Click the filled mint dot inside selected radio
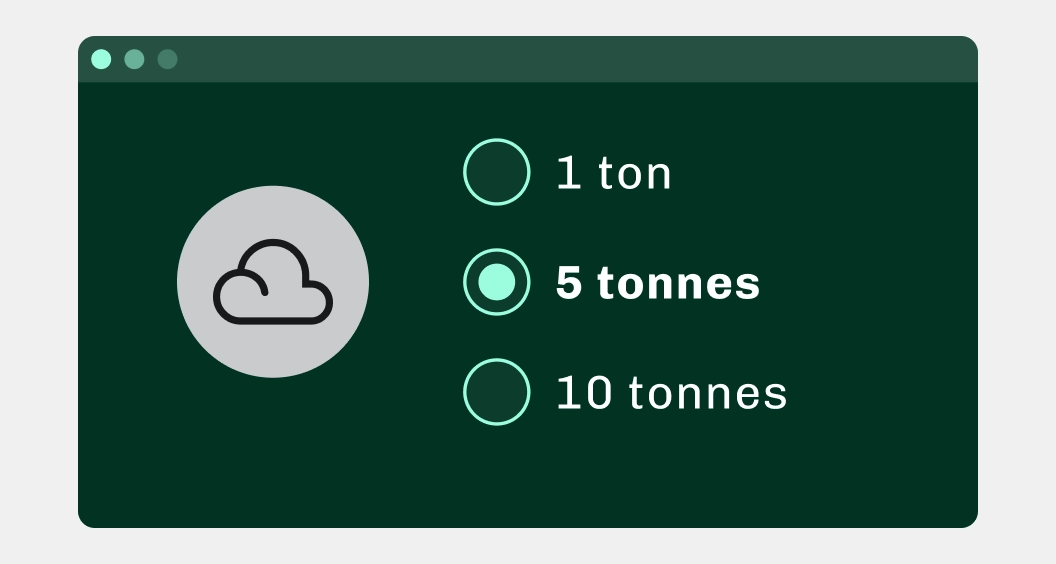 point(496,282)
